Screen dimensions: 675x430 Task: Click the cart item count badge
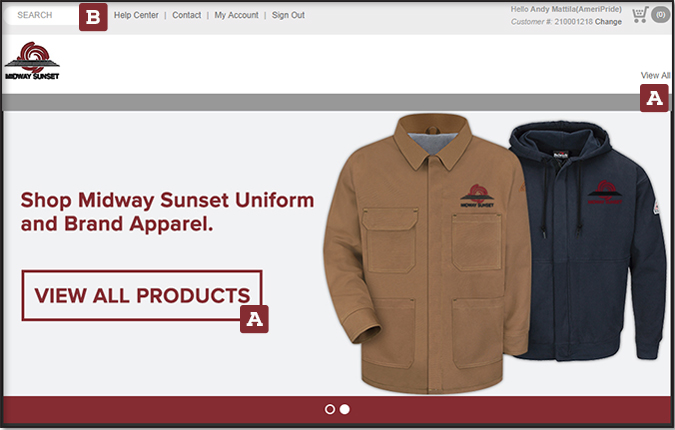tap(659, 15)
